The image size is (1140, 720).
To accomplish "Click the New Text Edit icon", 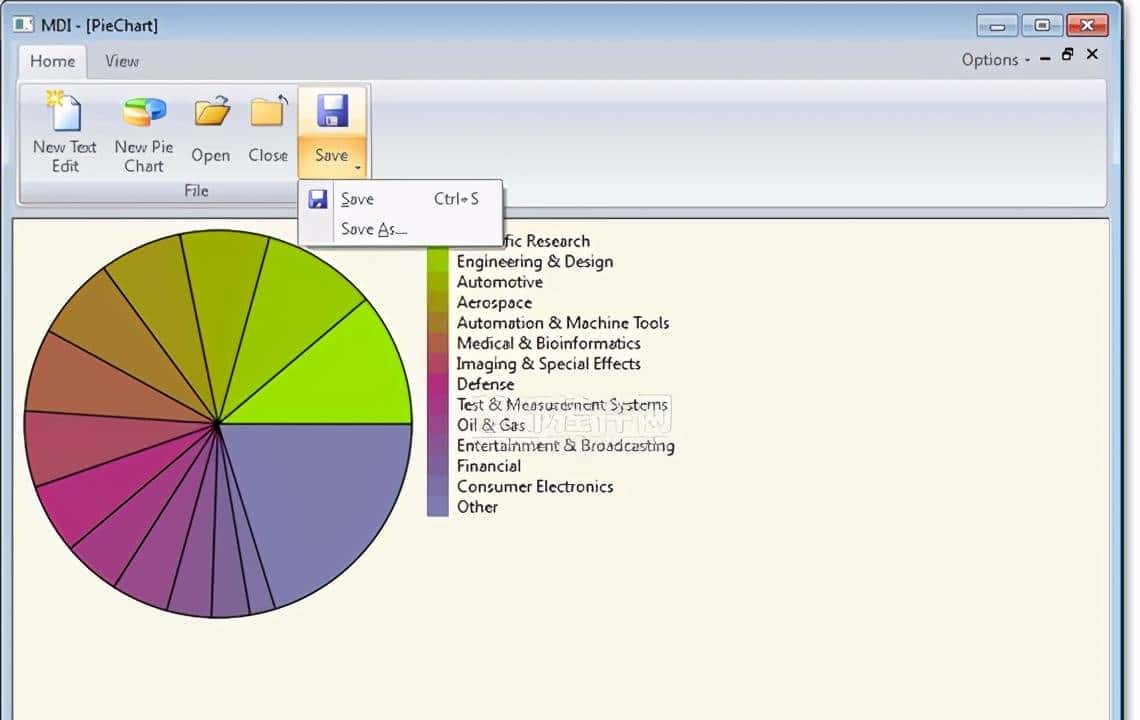I will [65, 111].
